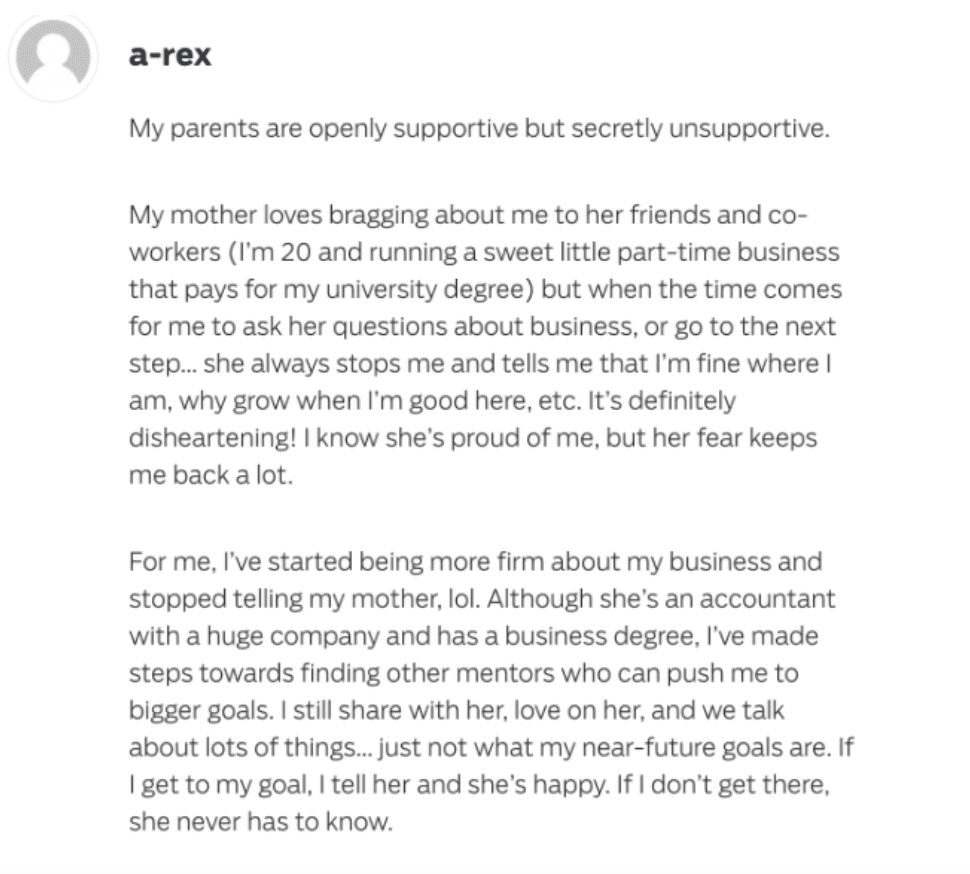This screenshot has height=874, width=970.
Task: Select the sentence about openly supportive parents
Action: tap(479, 129)
